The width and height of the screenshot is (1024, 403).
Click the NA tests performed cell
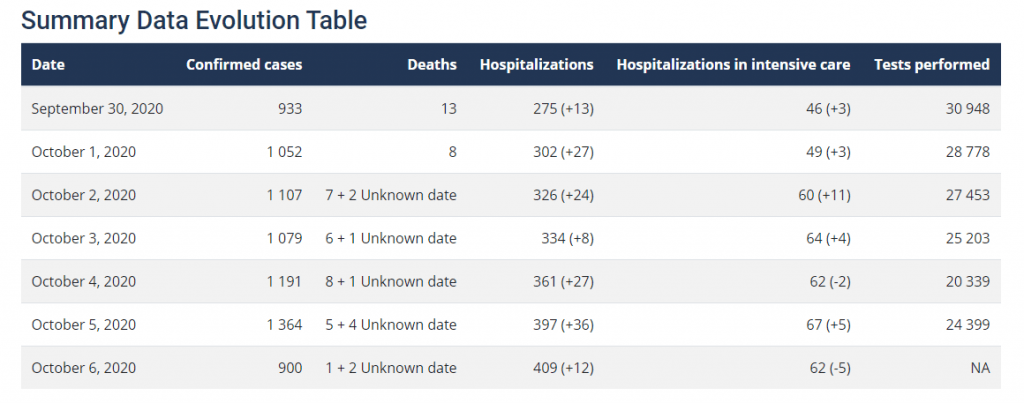click(x=979, y=368)
